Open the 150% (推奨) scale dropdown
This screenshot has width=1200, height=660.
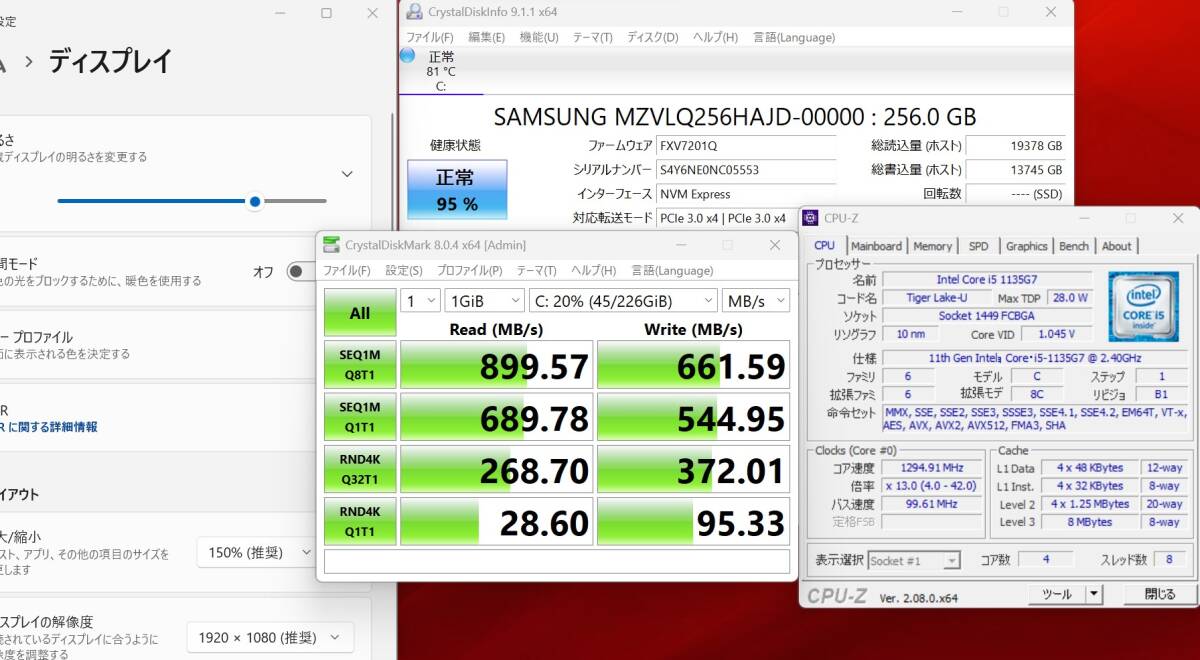tap(257, 552)
